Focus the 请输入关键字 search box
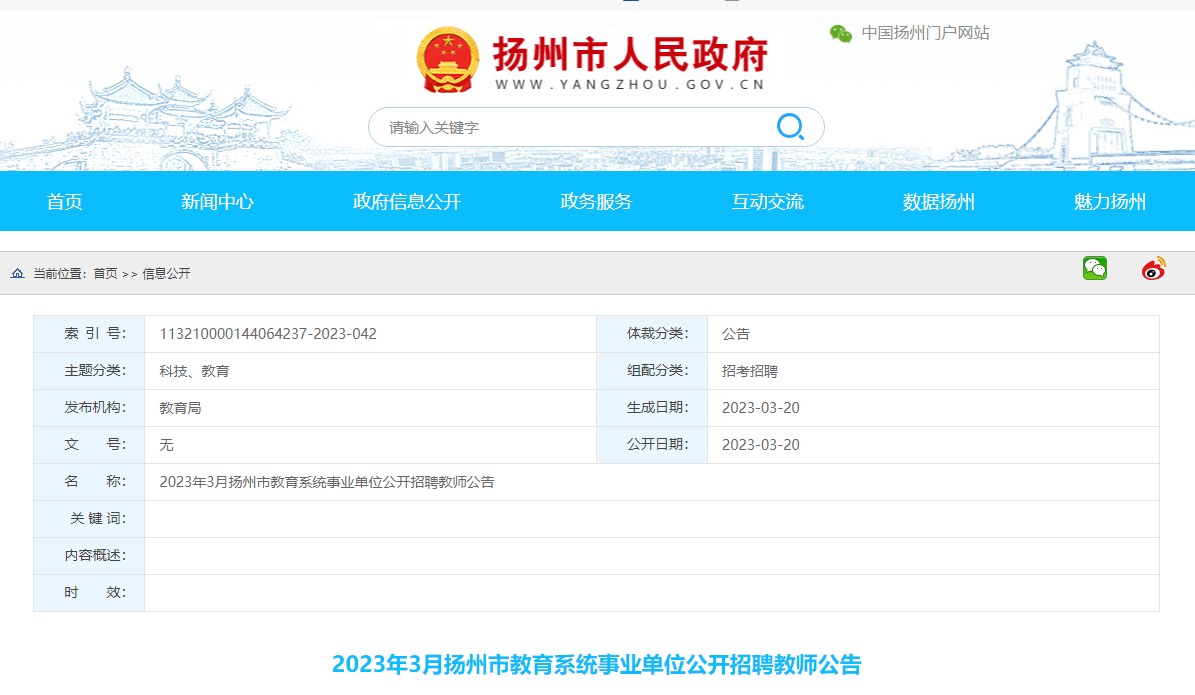 pos(570,128)
